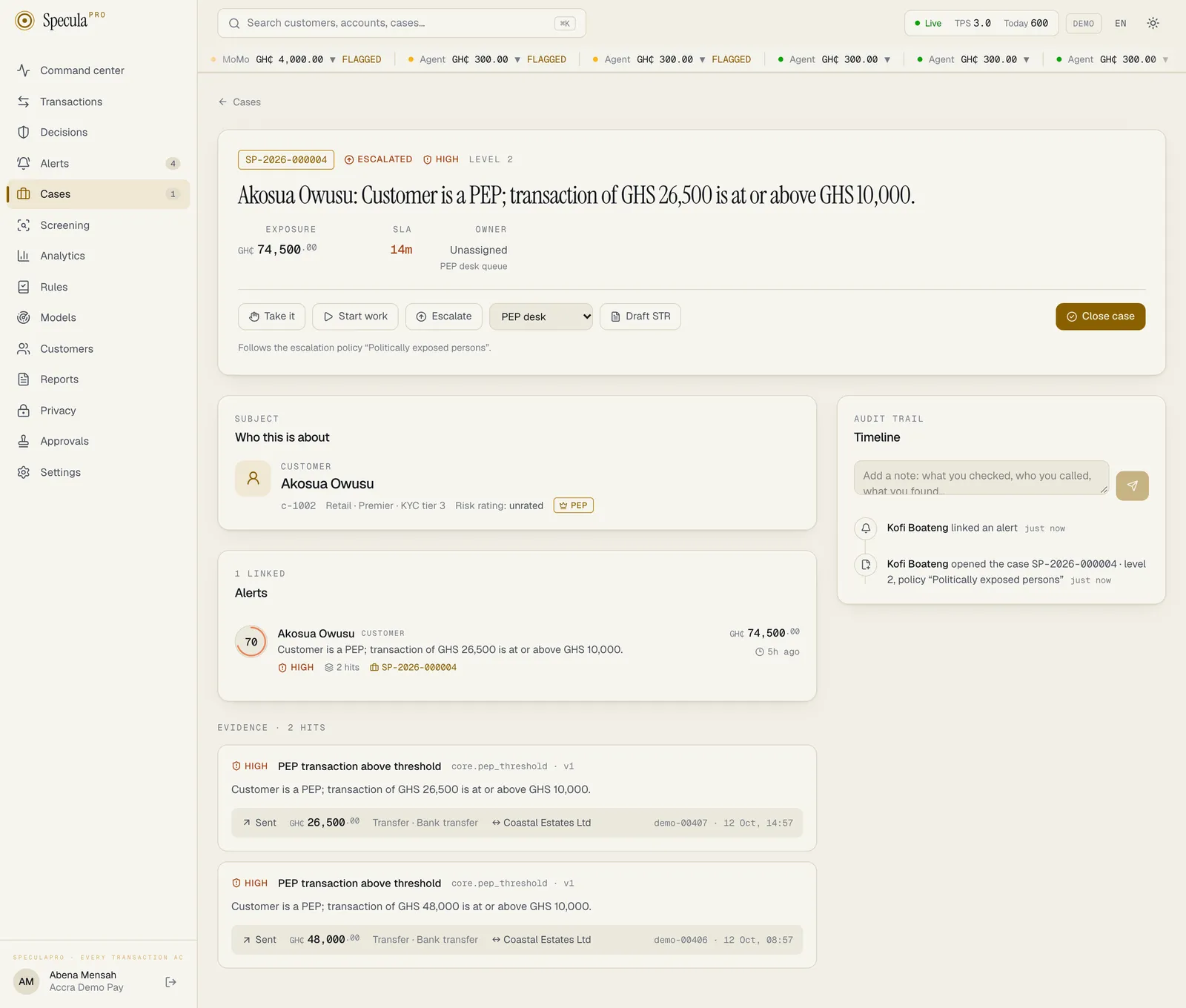
Task: Open the Rules page icon
Action: tap(24, 287)
